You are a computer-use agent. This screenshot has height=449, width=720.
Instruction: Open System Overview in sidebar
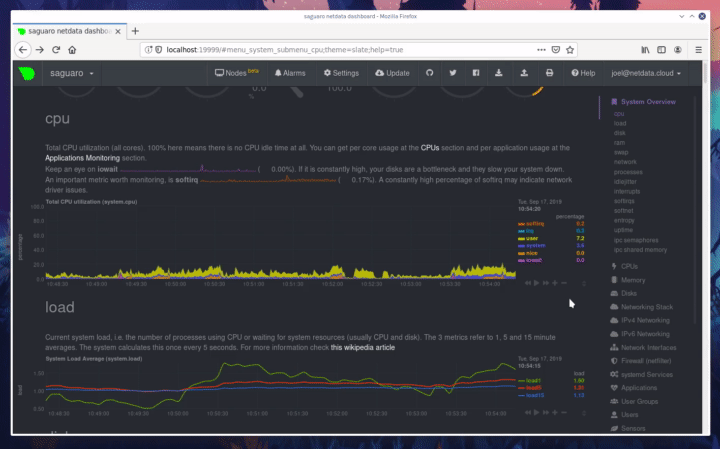tap(643, 102)
